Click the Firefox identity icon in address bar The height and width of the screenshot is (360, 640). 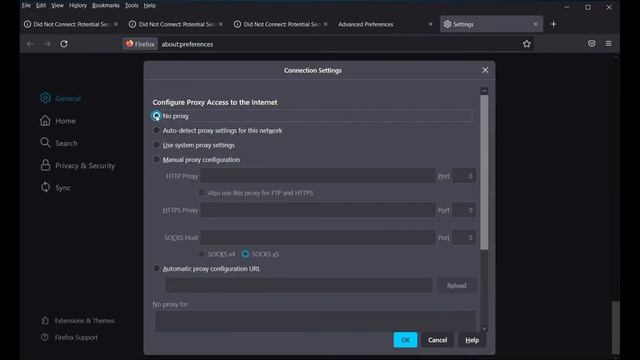140,44
